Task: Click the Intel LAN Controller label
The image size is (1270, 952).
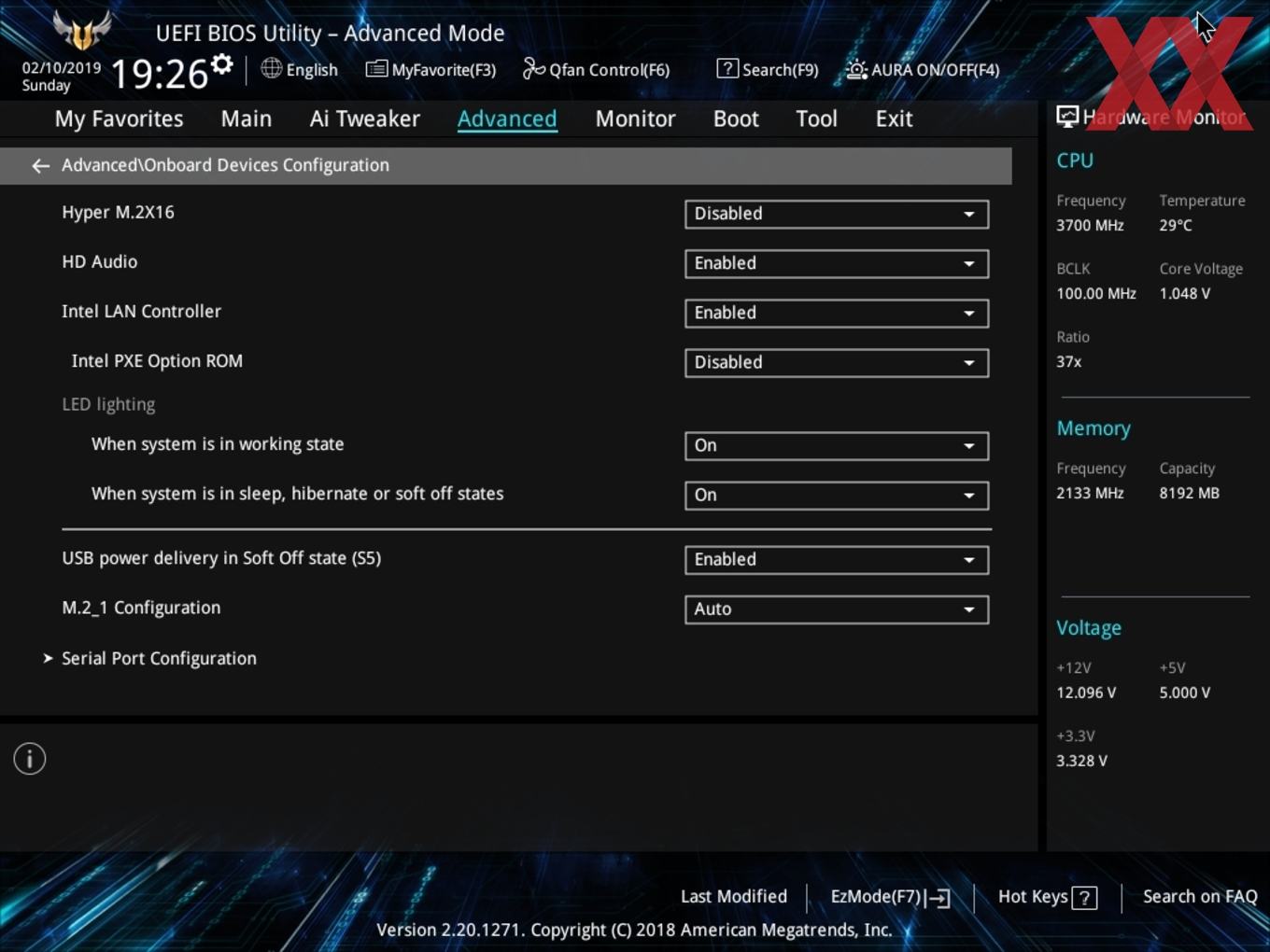Action: click(x=141, y=311)
